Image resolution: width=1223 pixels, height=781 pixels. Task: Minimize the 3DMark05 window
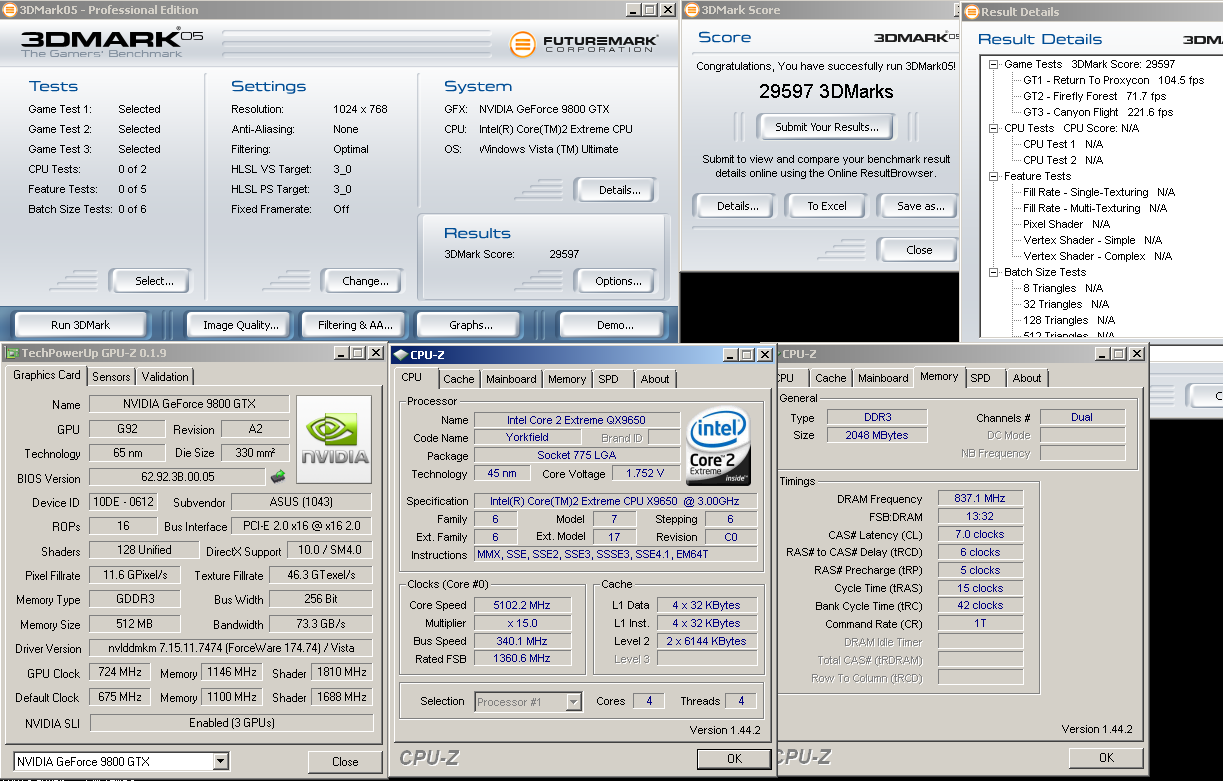pyautogui.click(x=632, y=10)
